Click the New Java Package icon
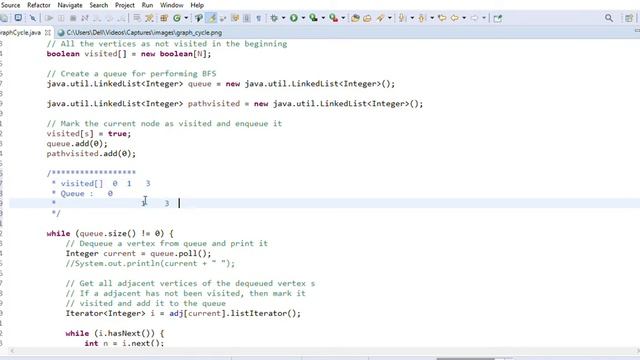 click(x=164, y=18)
